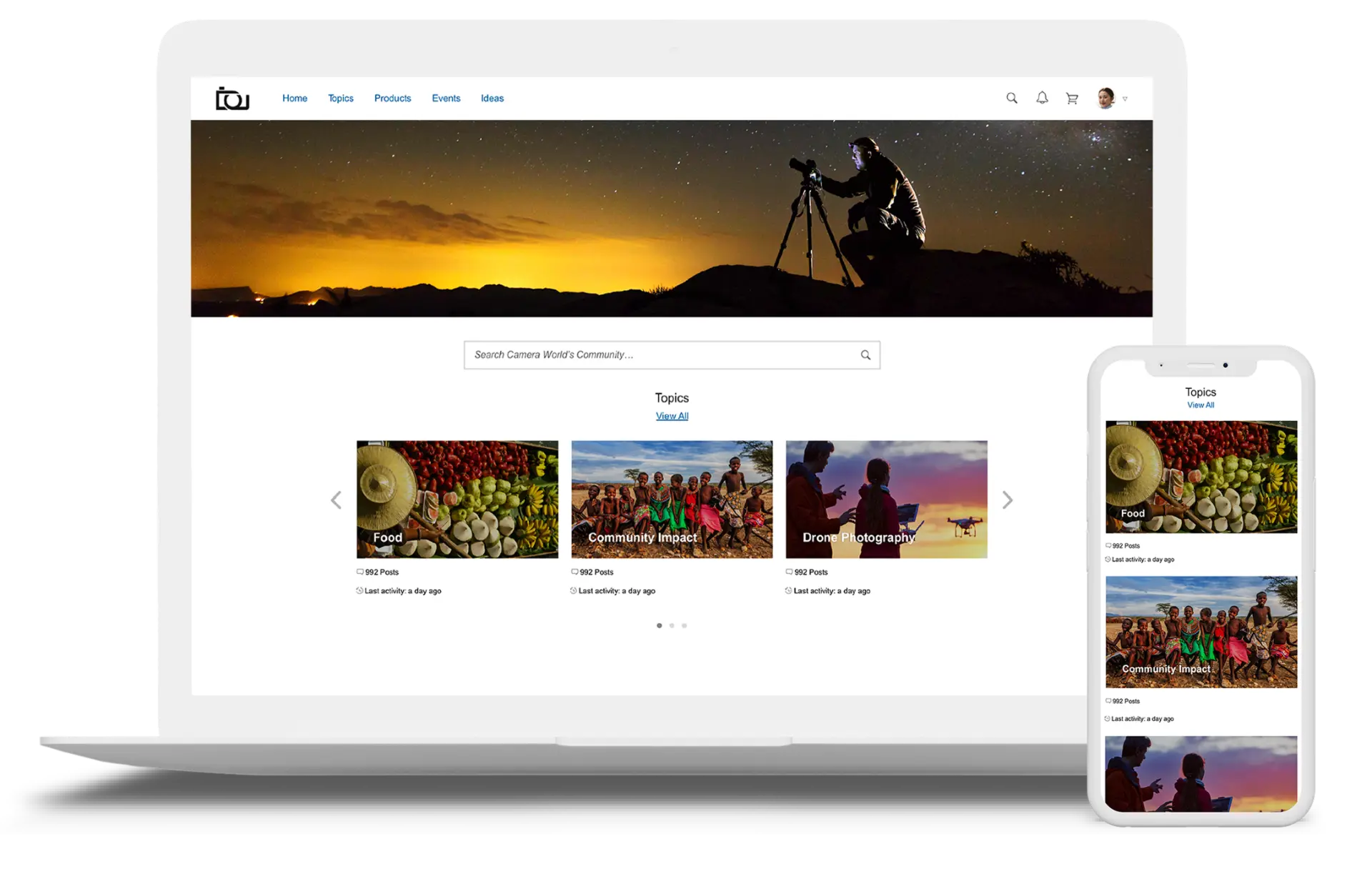Screen dimensions: 1372x874
Task: Click the user profile avatar
Action: [1105, 98]
